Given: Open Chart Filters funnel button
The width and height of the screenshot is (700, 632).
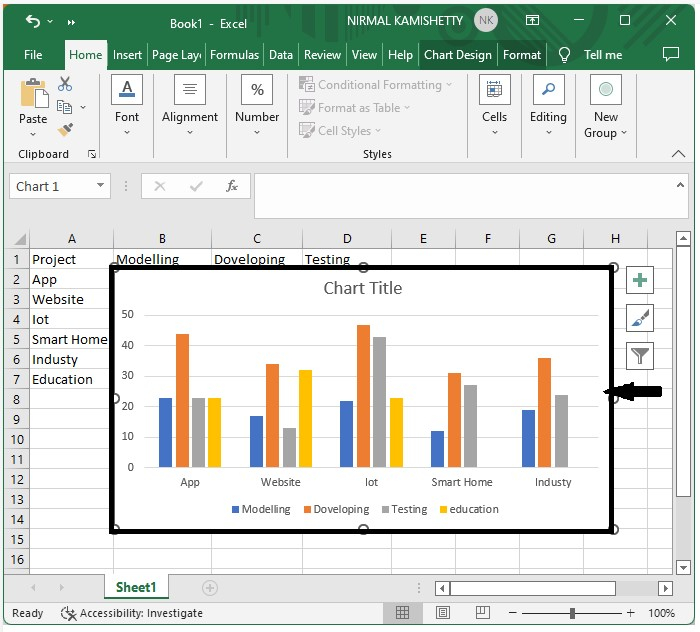Looking at the screenshot, I should tap(640, 355).
